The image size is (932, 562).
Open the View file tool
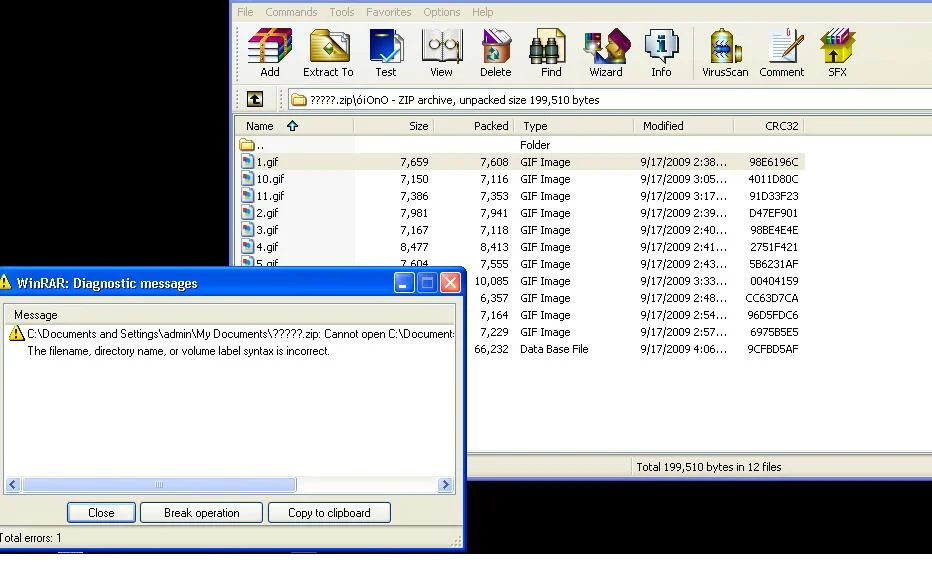(x=441, y=52)
